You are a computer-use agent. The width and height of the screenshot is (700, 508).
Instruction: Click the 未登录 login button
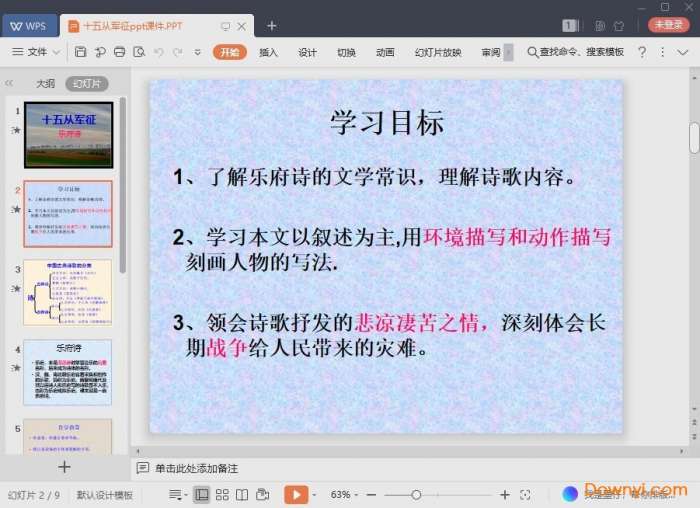(x=668, y=25)
